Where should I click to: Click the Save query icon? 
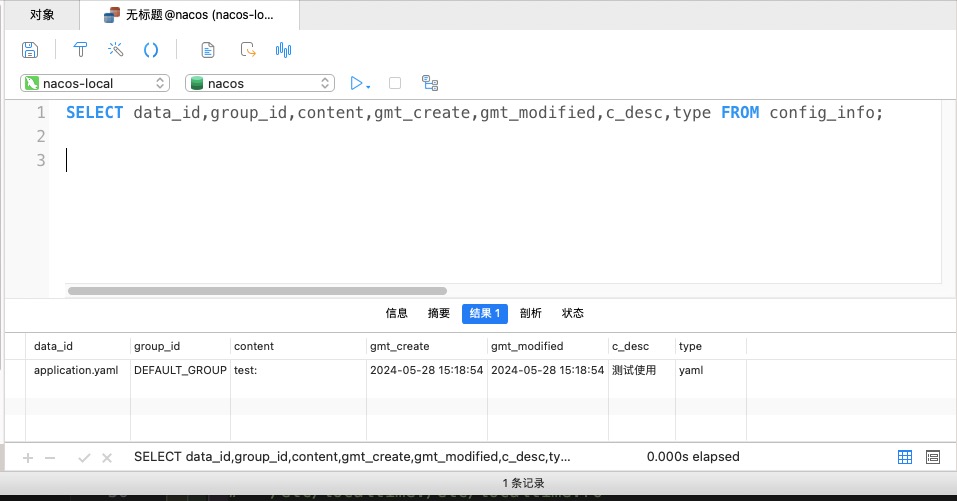coord(30,50)
